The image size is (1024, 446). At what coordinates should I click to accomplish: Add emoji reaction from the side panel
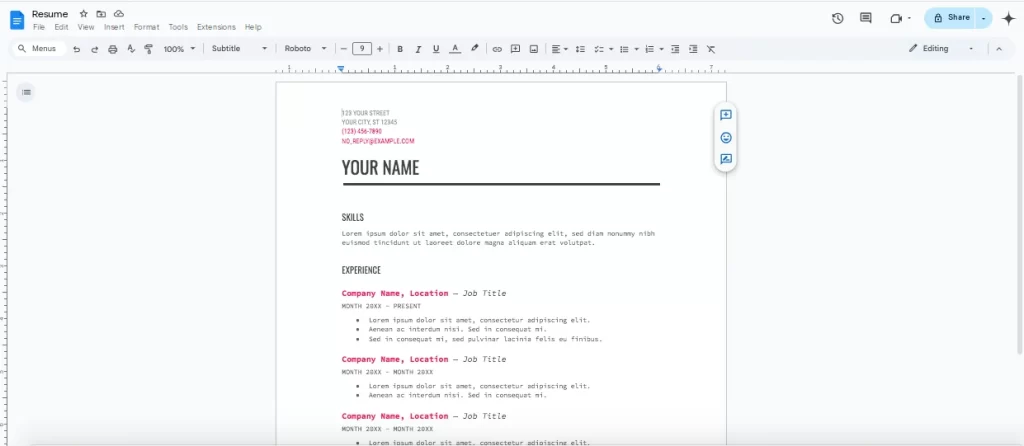coord(726,138)
